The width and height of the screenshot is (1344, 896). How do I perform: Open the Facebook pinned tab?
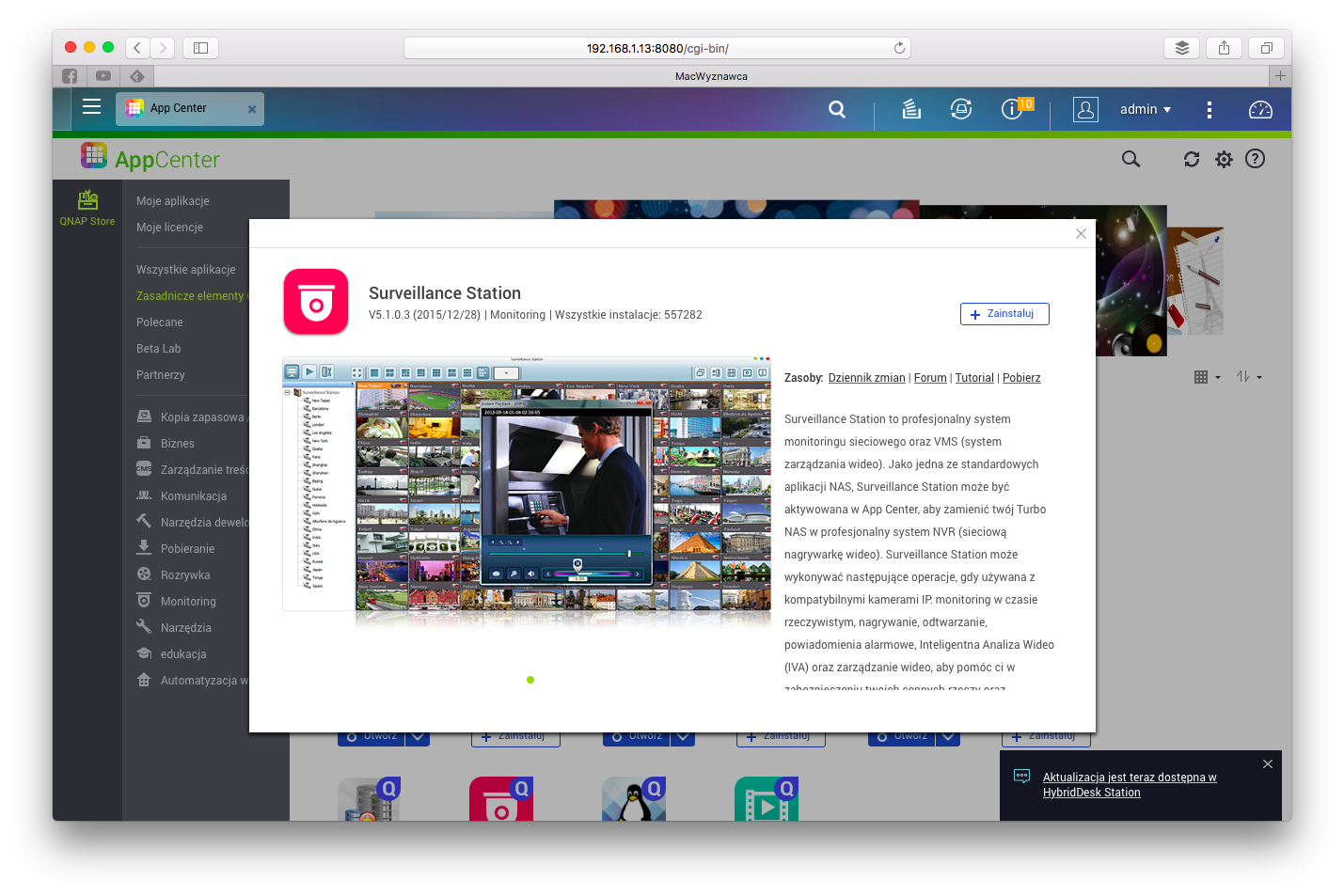(70, 76)
